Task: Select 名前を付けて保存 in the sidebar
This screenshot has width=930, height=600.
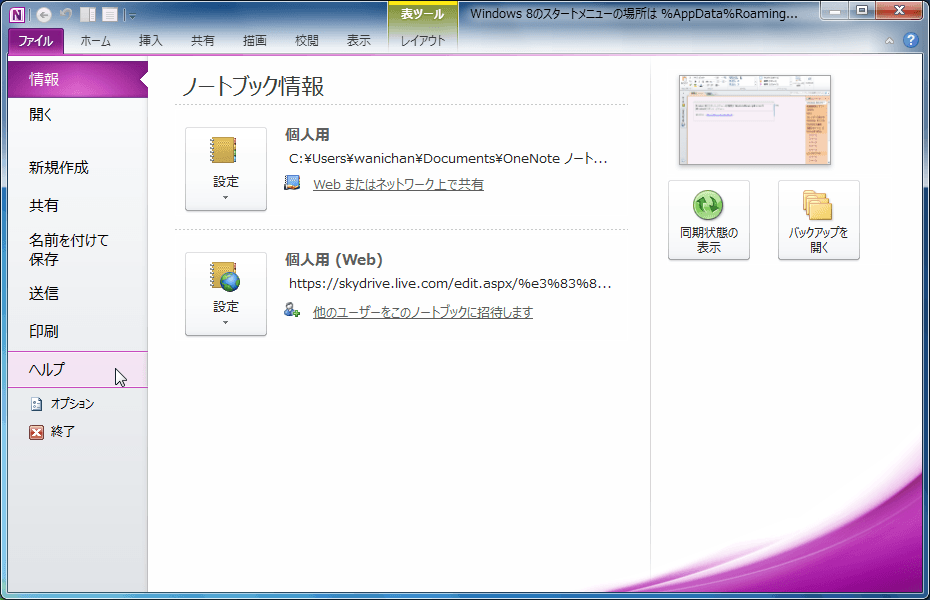Action: pyautogui.click(x=78, y=250)
